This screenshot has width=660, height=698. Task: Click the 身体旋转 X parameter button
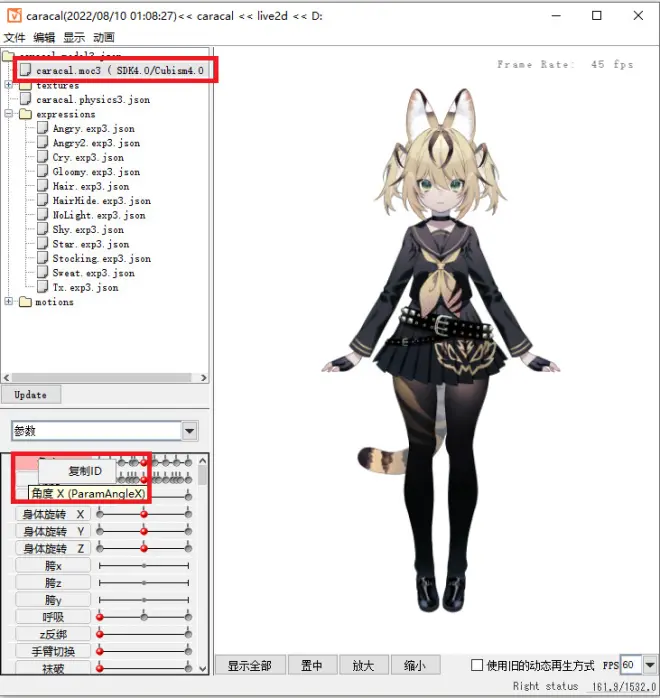(53, 515)
